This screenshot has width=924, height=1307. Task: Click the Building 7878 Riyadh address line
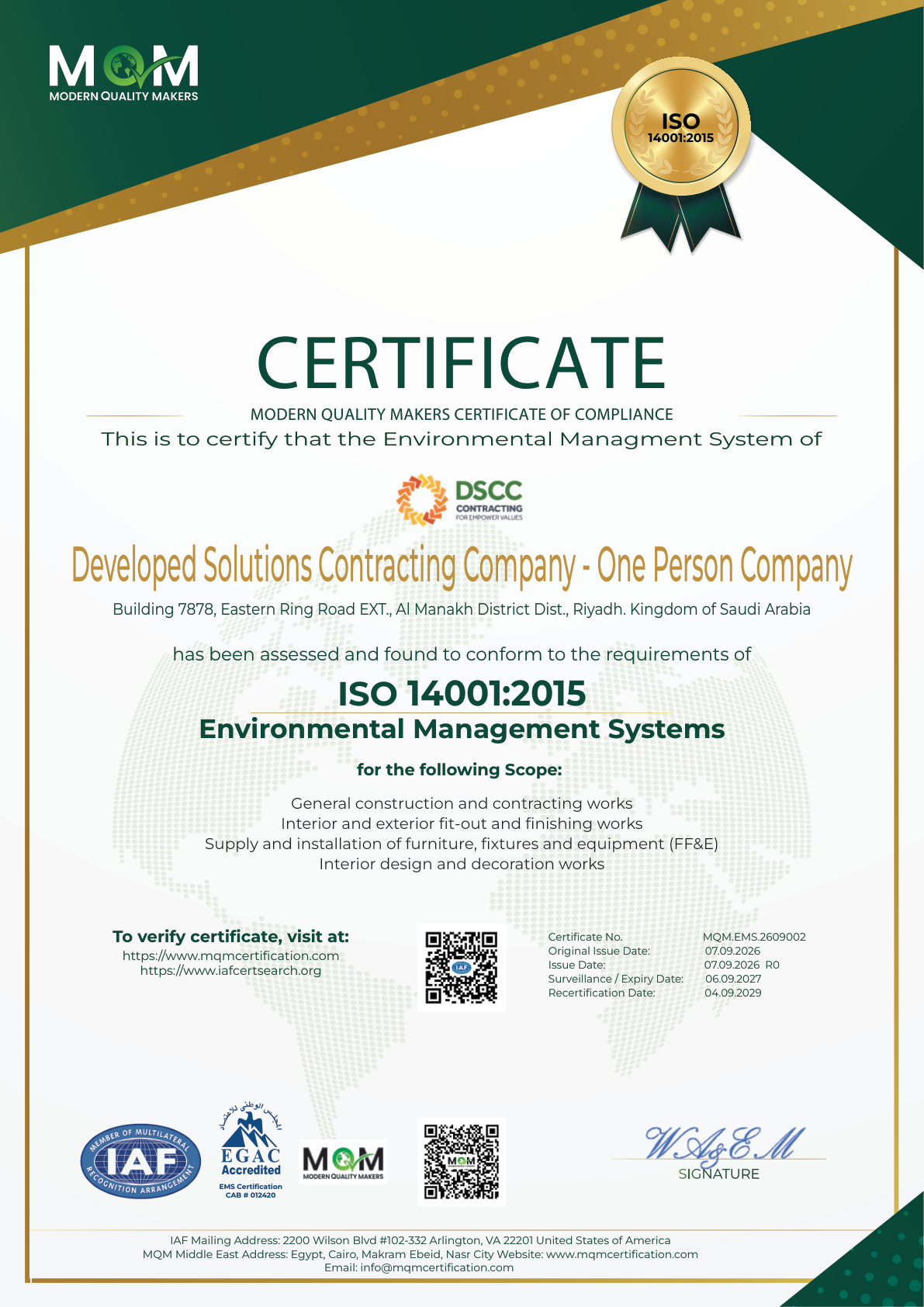coord(462,609)
